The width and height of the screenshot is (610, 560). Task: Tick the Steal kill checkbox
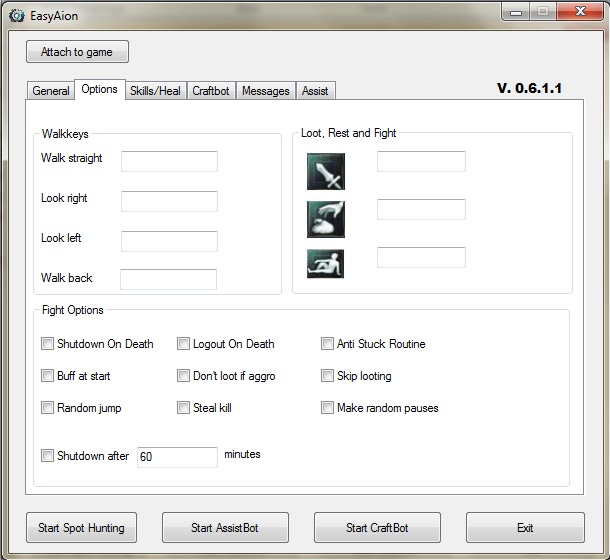coord(184,408)
